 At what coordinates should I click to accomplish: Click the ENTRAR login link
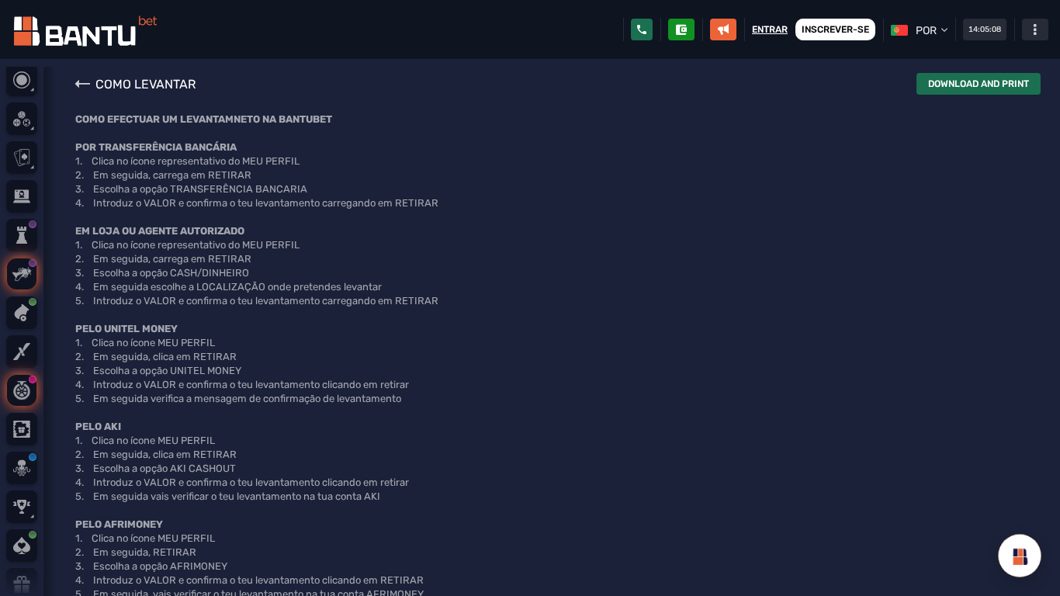[x=769, y=30]
